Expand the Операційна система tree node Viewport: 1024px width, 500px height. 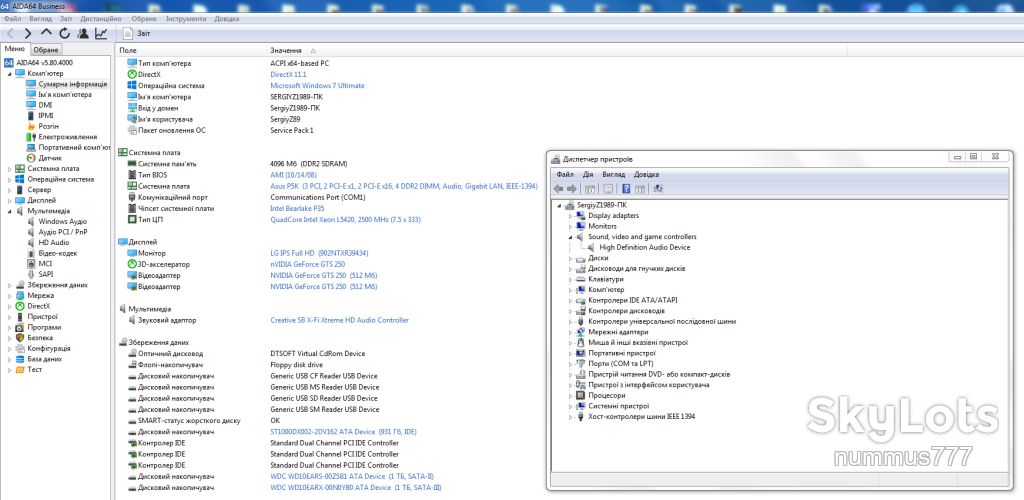tap(10, 179)
